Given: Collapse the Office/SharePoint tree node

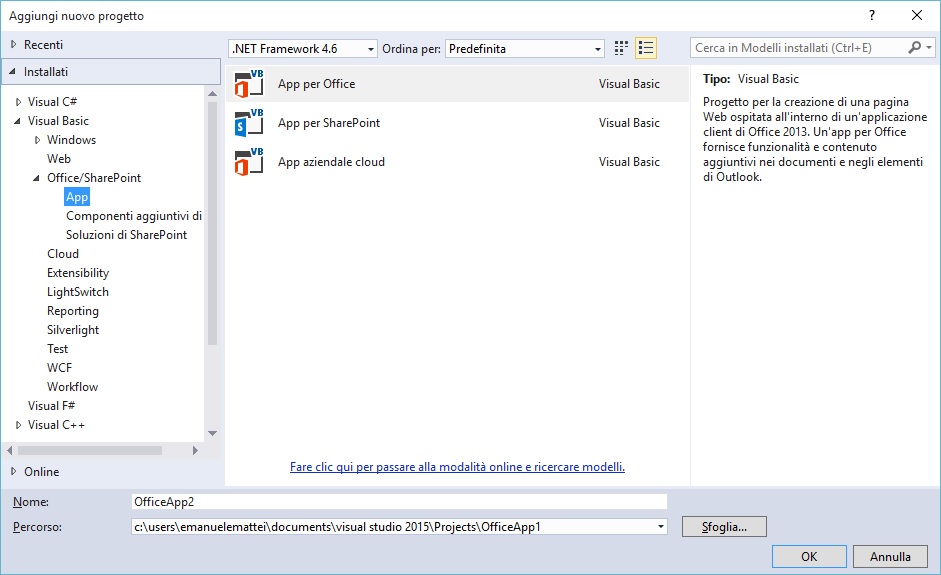Looking at the screenshot, I should (37, 178).
